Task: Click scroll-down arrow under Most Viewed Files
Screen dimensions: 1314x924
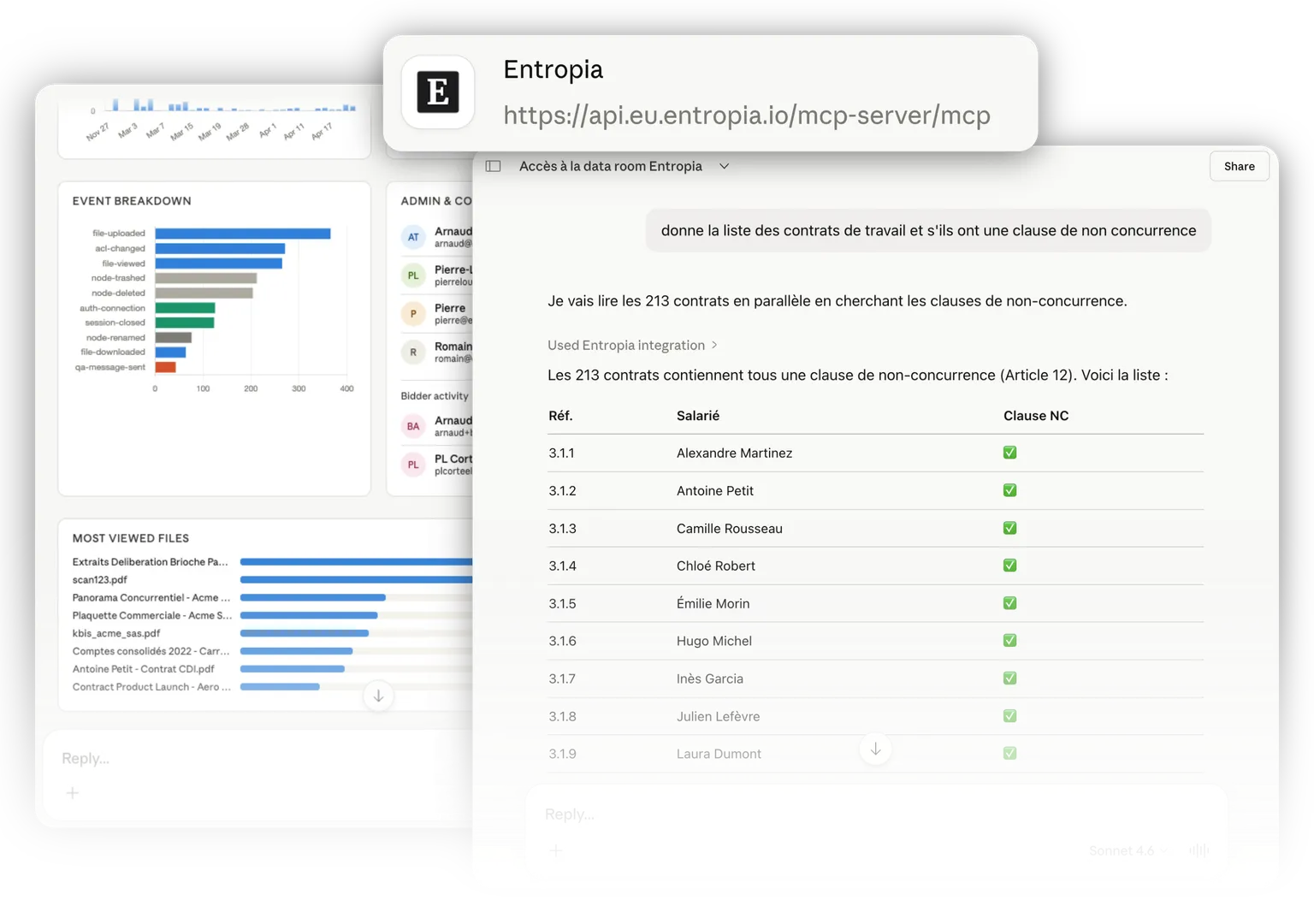Action: (x=378, y=696)
